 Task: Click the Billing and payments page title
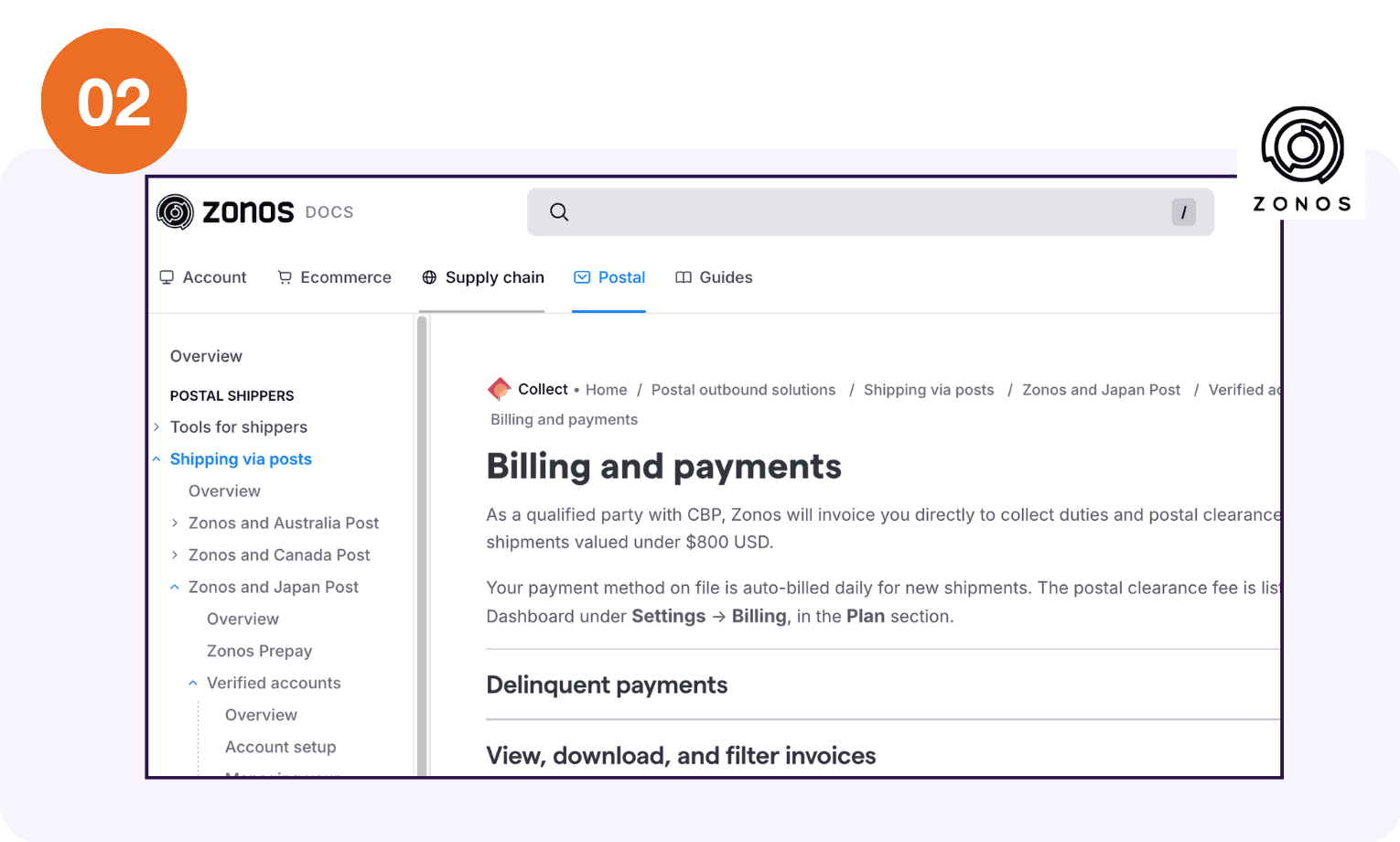point(663,467)
